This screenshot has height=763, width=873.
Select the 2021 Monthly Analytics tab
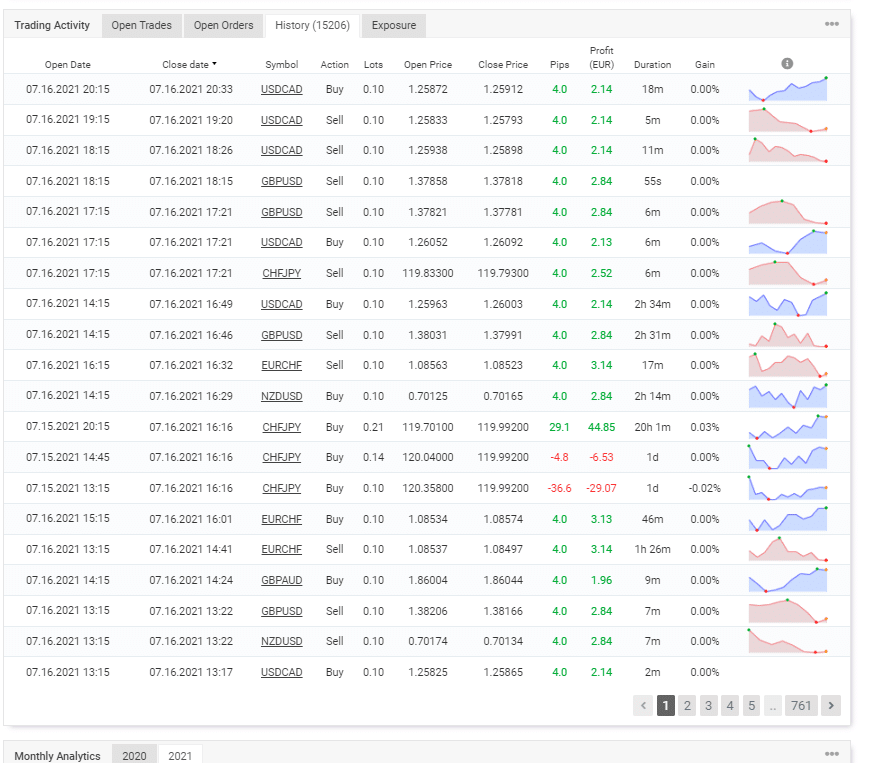pyautogui.click(x=180, y=755)
